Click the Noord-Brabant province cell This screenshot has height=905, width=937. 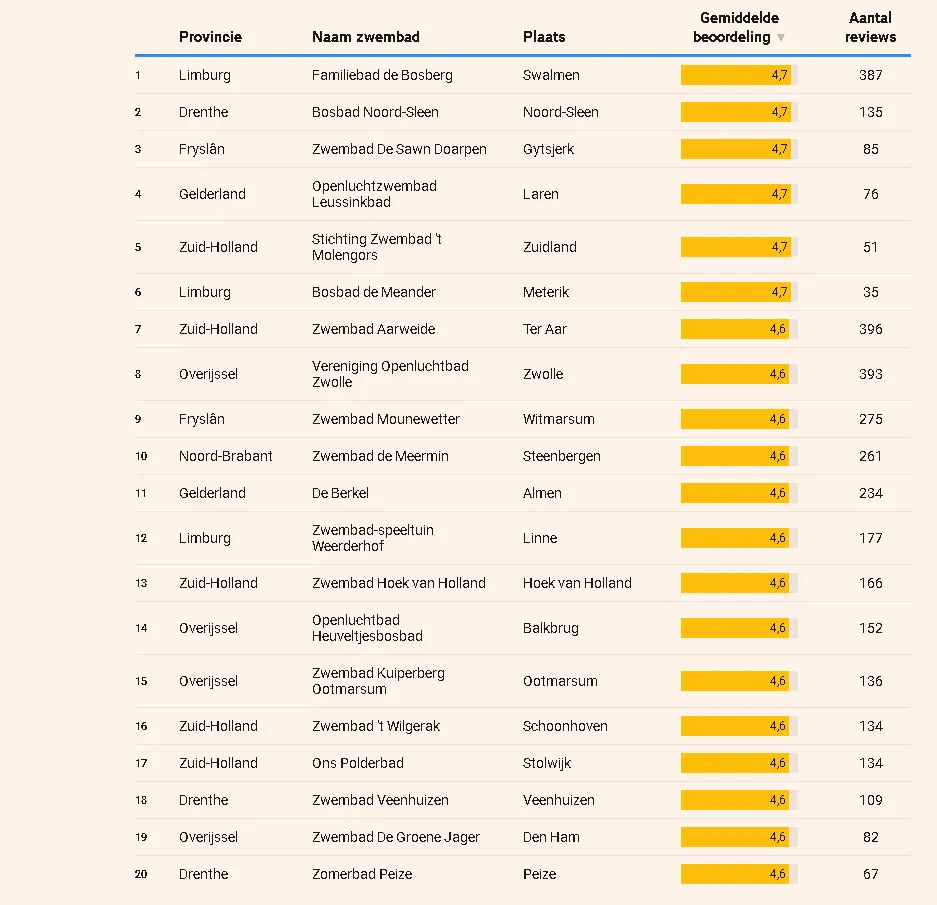pos(225,457)
